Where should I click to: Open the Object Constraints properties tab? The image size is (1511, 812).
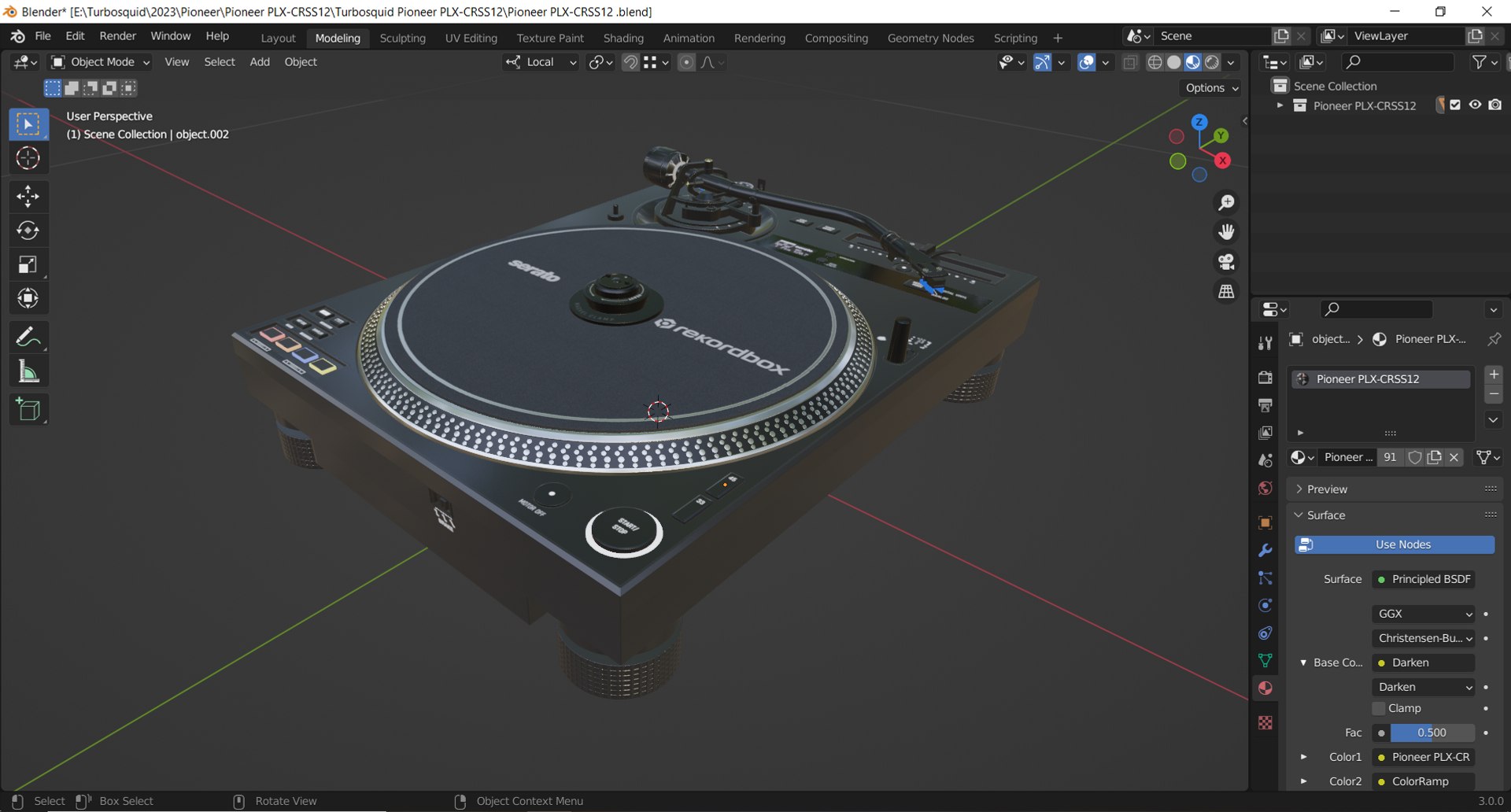(x=1265, y=633)
